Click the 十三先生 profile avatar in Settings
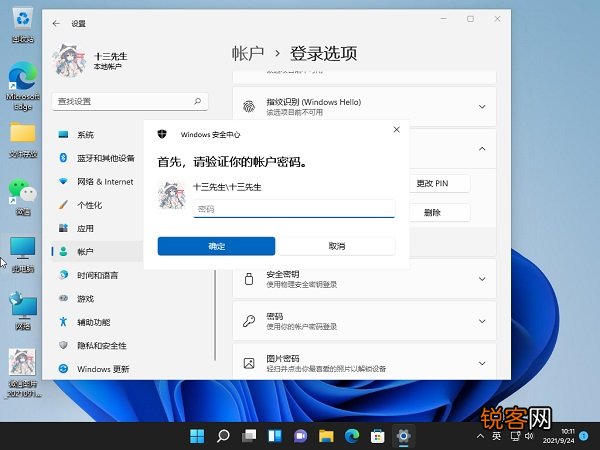Screen dimensions: 600x450 point(69,60)
